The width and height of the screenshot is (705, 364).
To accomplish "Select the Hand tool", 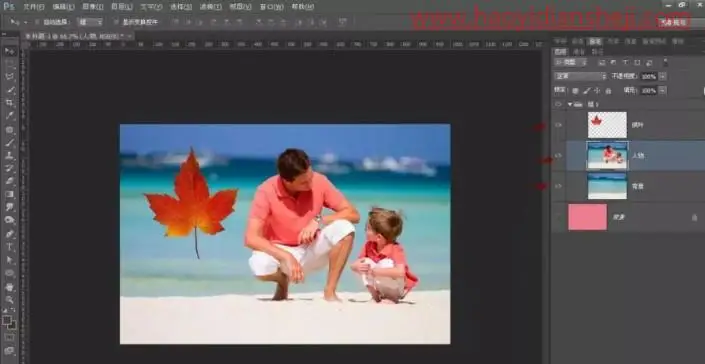I will 9,287.
